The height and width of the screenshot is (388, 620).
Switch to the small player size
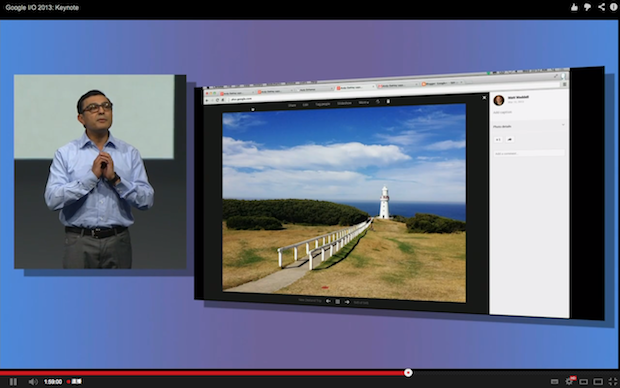583,382
